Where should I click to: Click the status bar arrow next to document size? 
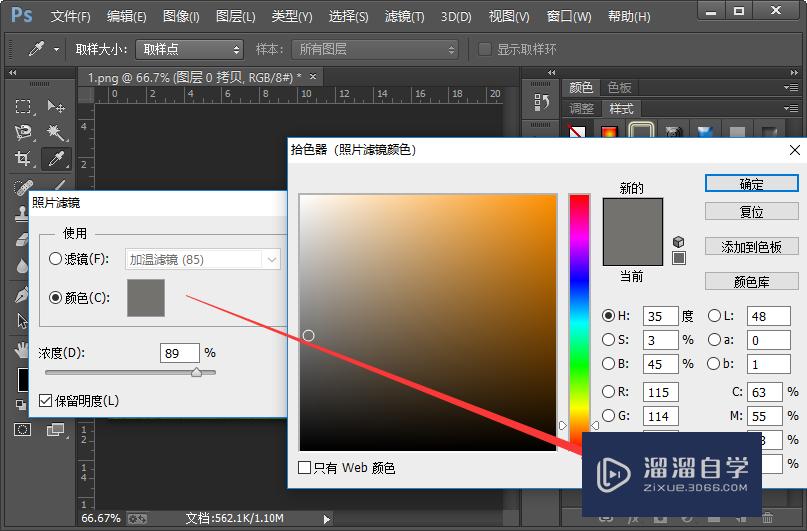coord(326,519)
